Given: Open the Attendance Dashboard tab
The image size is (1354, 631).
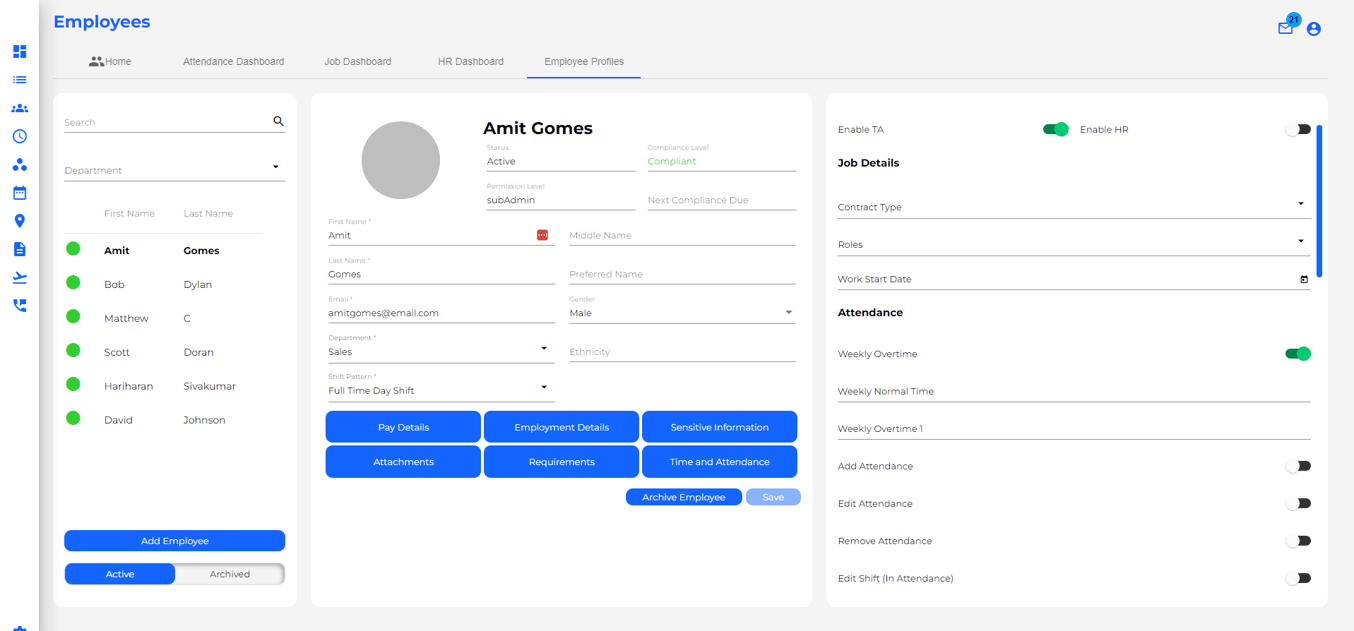Looking at the screenshot, I should (233, 61).
